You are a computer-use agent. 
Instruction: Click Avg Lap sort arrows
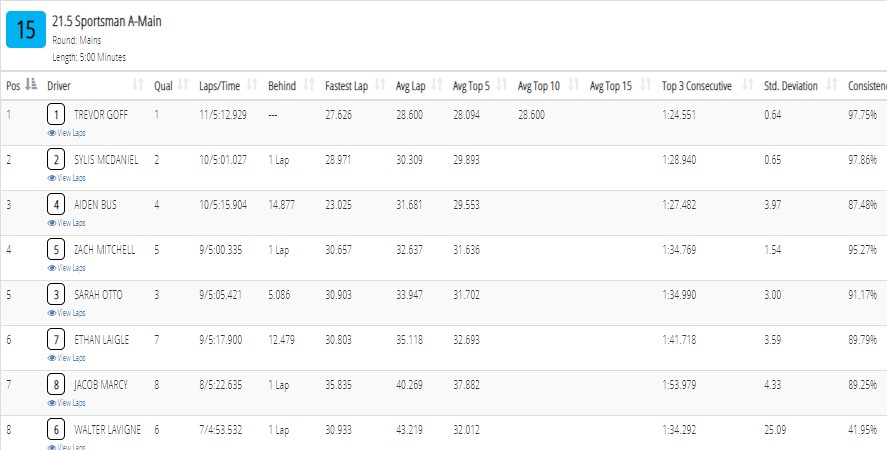[437, 85]
